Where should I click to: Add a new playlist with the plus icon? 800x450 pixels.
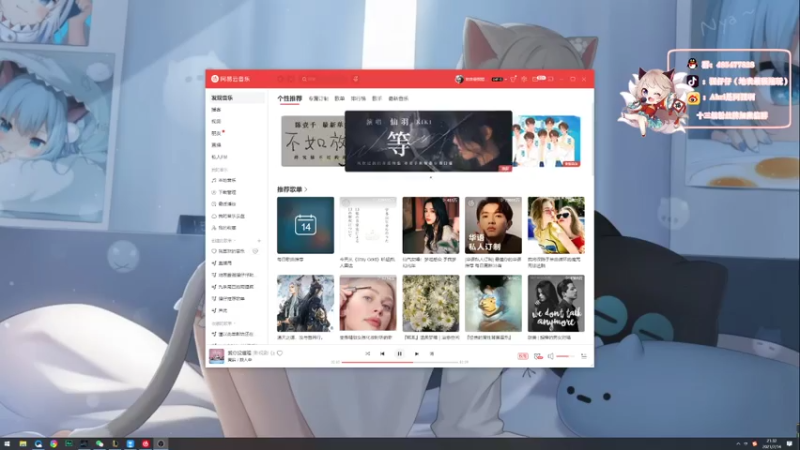[x=259, y=241]
